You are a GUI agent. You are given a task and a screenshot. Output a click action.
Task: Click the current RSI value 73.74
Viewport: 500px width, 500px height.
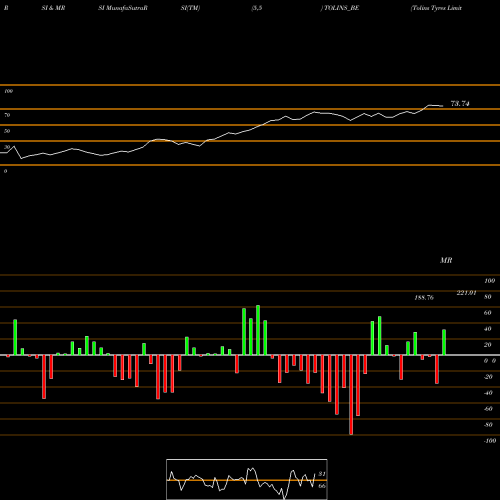point(460,104)
